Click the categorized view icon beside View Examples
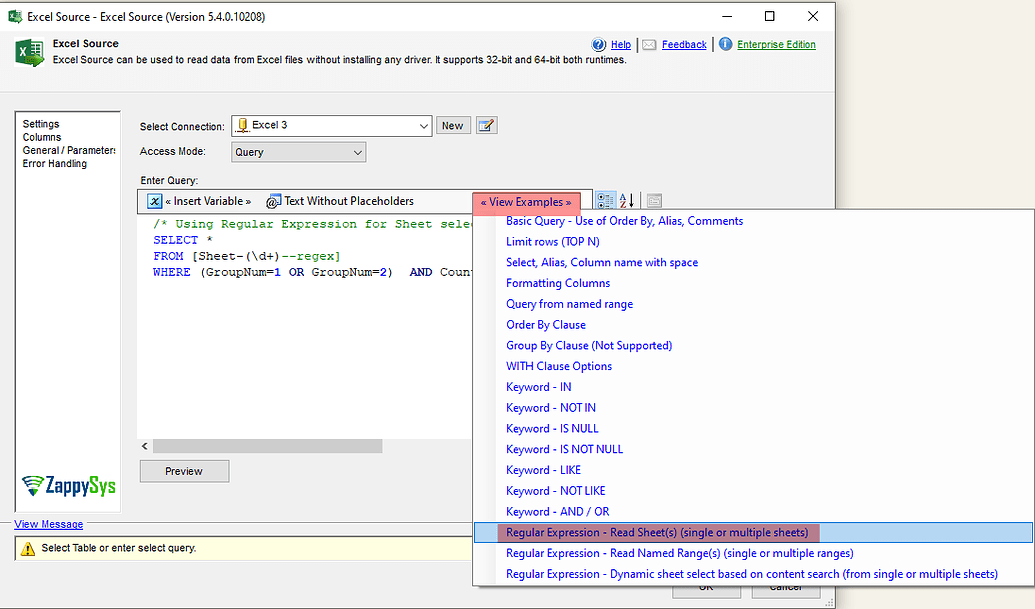This screenshot has width=1035, height=609. (605, 201)
